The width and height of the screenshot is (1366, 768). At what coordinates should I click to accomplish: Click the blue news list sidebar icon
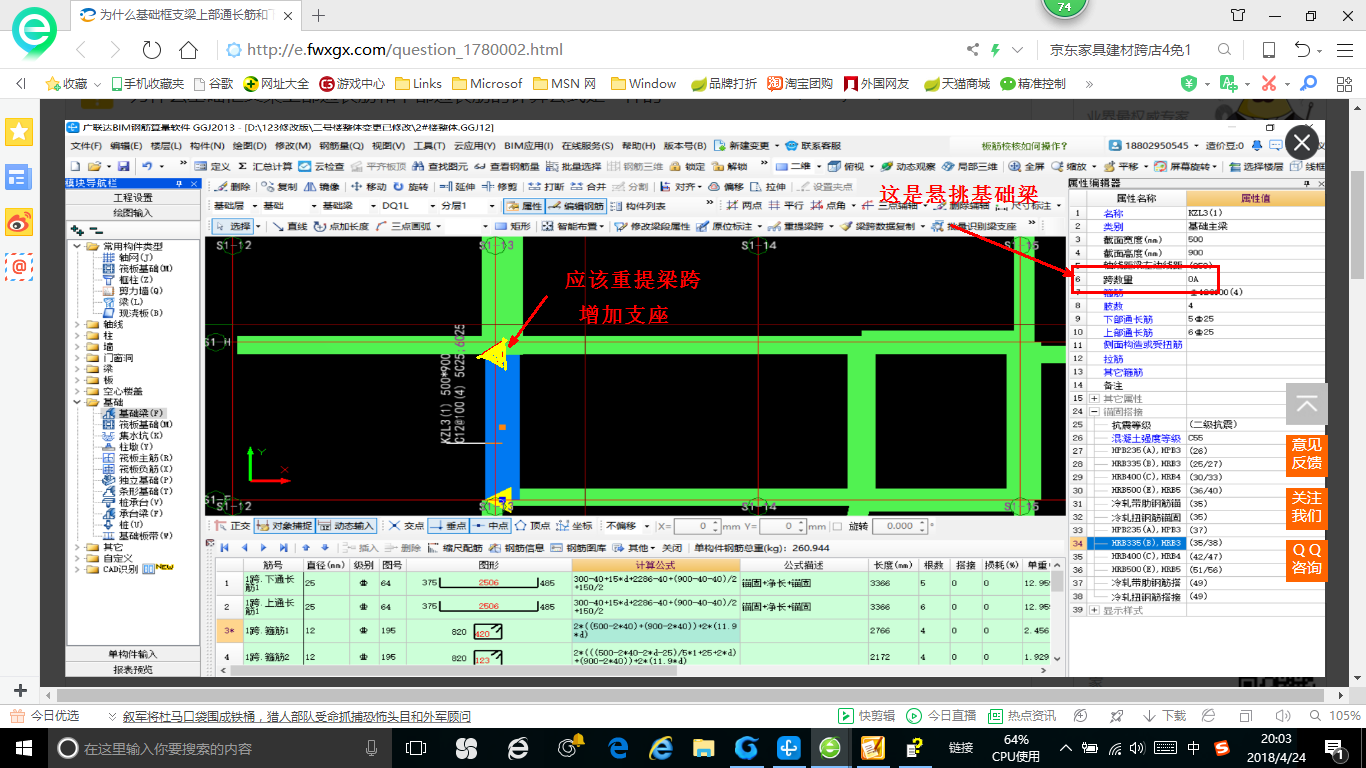[x=18, y=178]
